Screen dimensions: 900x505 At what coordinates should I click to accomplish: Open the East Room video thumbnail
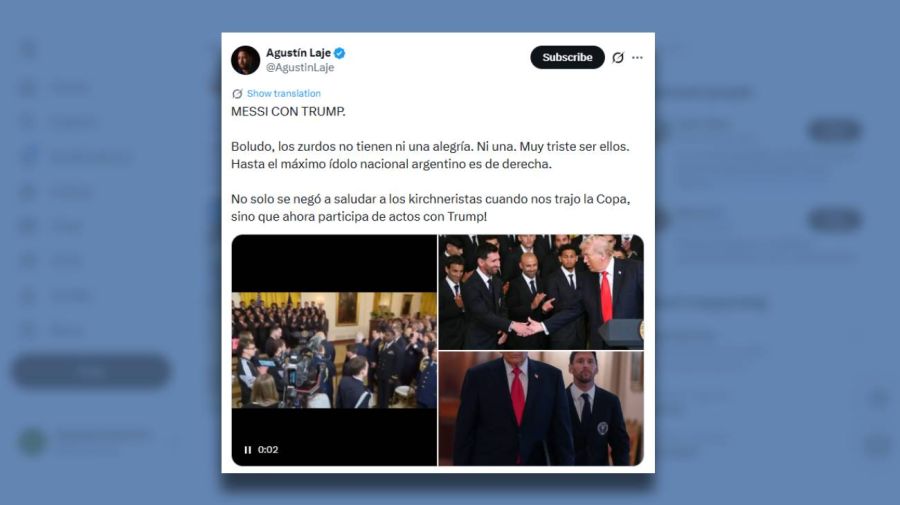(x=334, y=350)
